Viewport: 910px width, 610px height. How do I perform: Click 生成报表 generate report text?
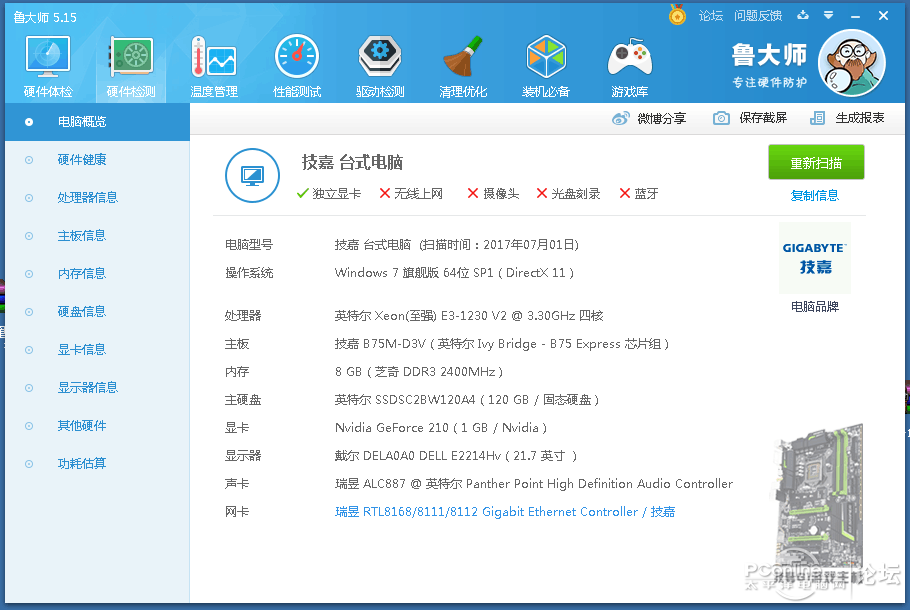[x=860, y=118]
